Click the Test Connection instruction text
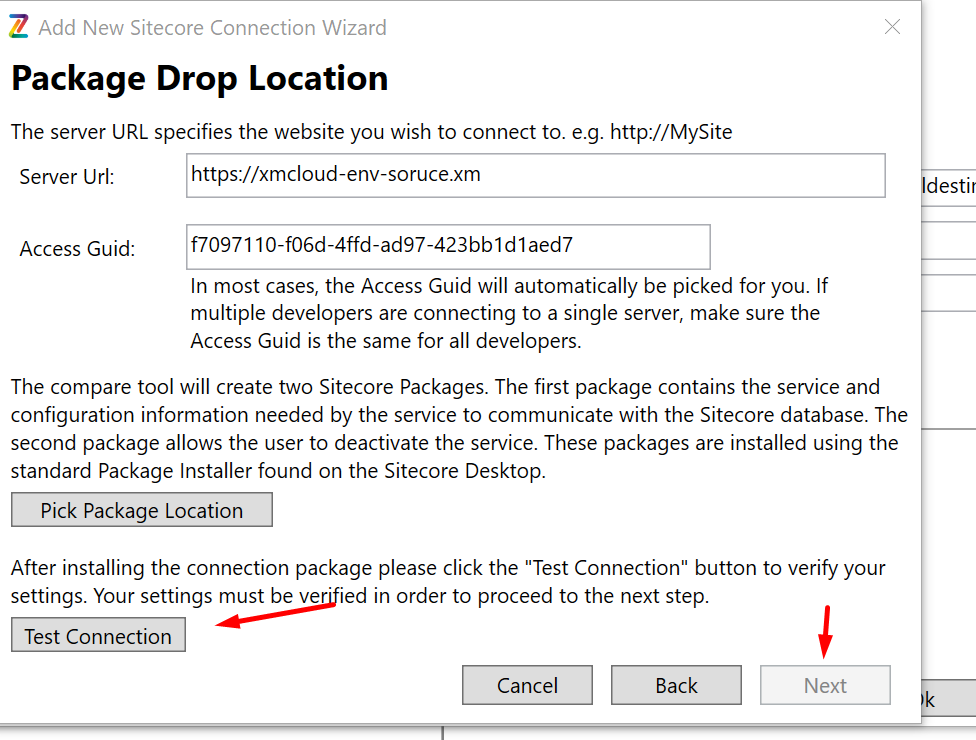This screenshot has height=740, width=976. (448, 581)
